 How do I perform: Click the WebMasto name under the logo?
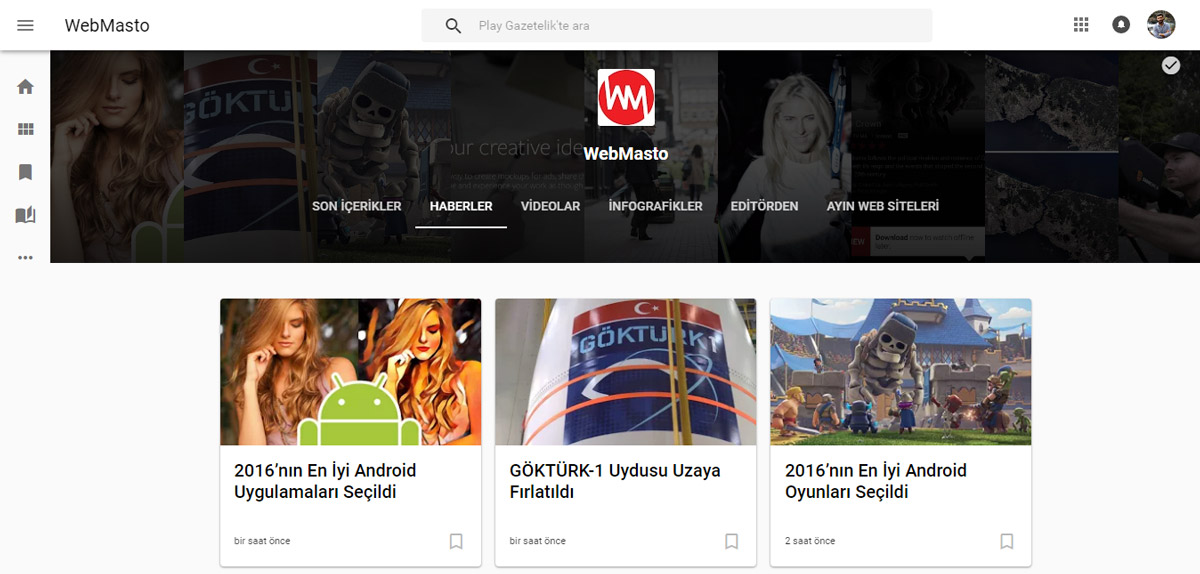(x=626, y=154)
